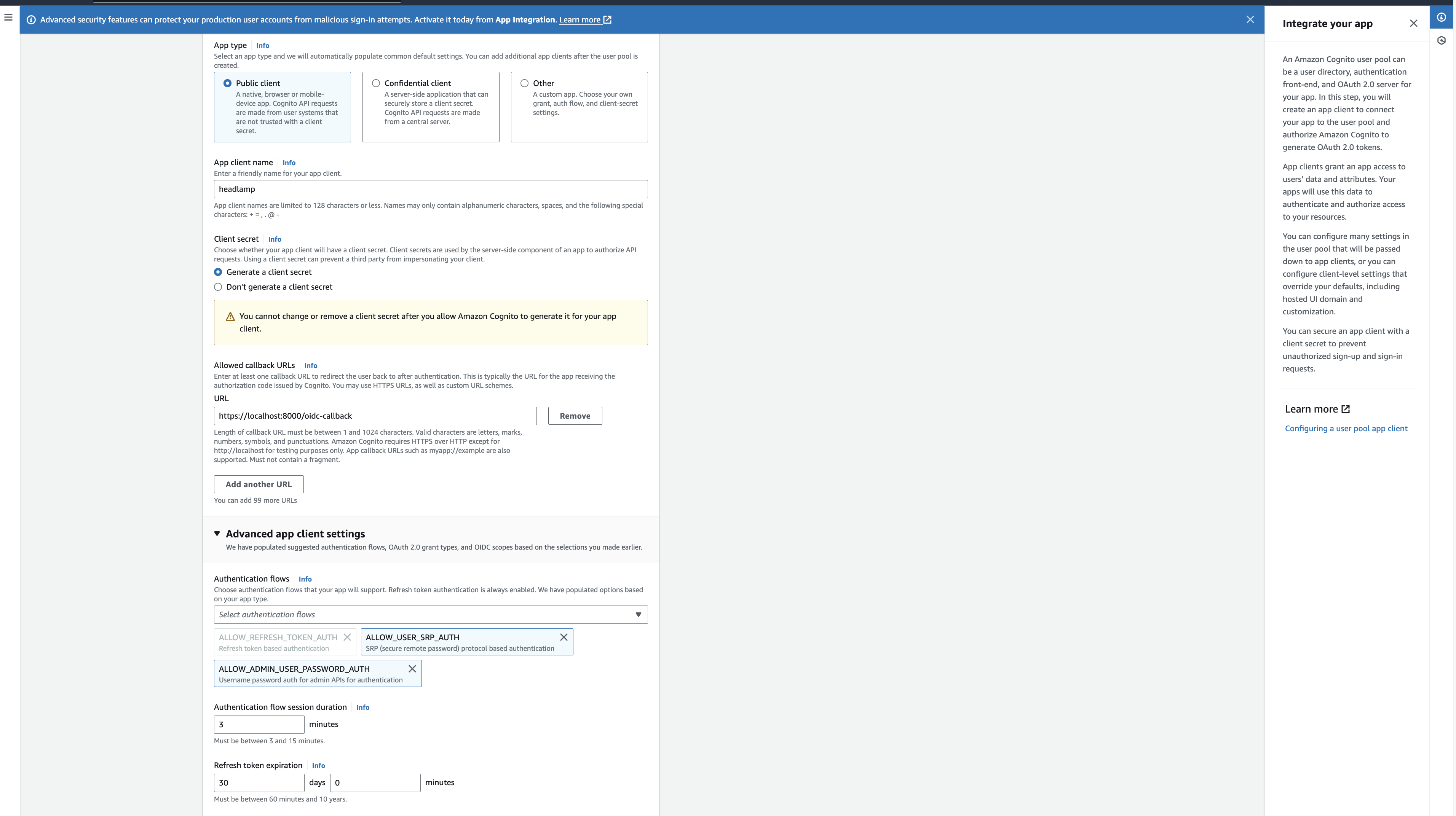This screenshot has width=1456, height=816.
Task: Click the Add another URL button
Action: (x=258, y=484)
